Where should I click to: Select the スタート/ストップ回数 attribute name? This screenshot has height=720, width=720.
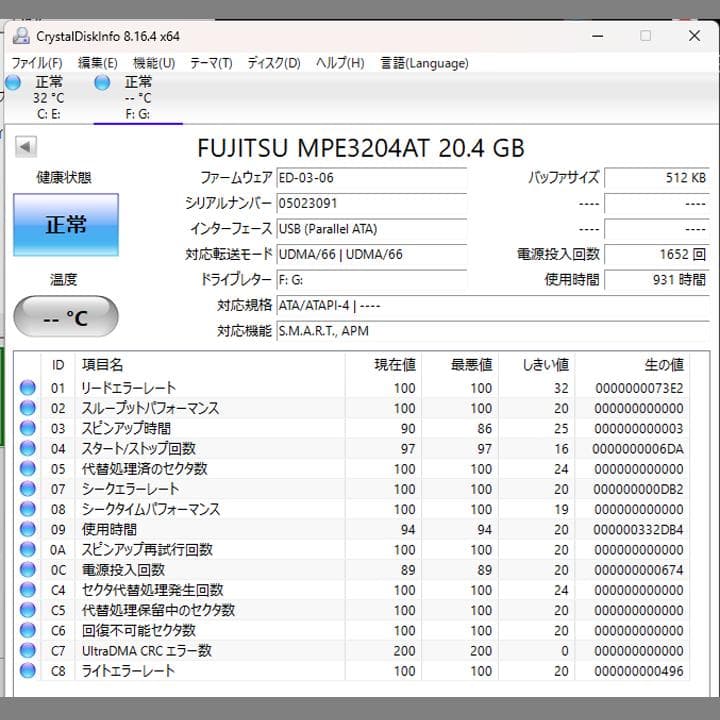(x=139, y=449)
